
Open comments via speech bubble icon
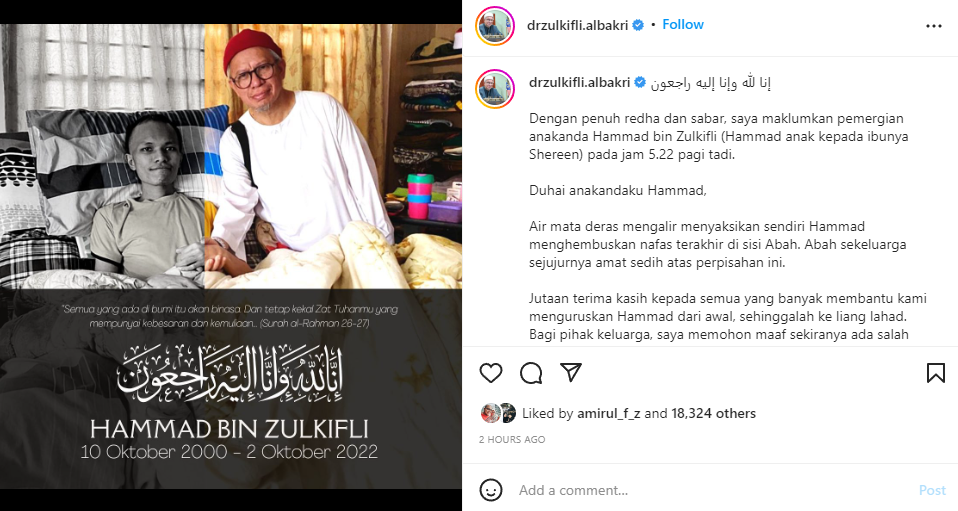(x=531, y=373)
